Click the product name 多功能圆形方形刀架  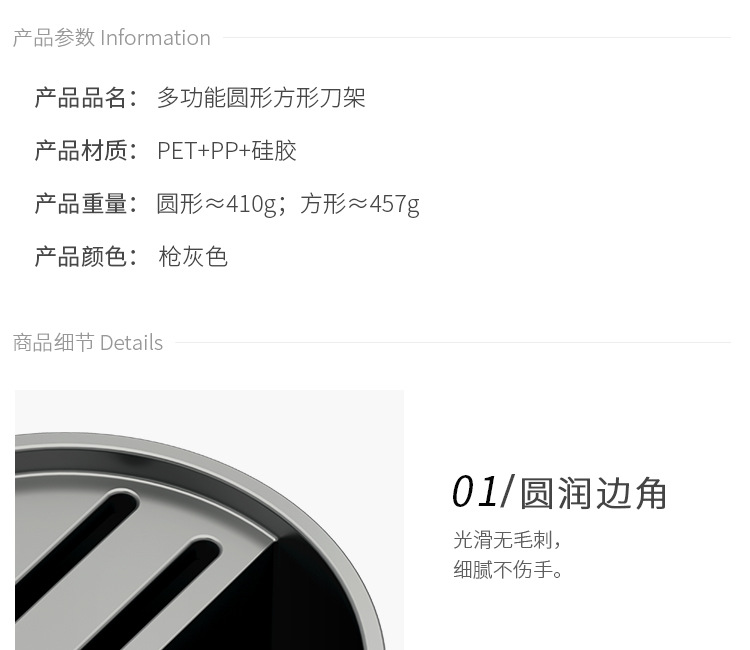[x=261, y=98]
